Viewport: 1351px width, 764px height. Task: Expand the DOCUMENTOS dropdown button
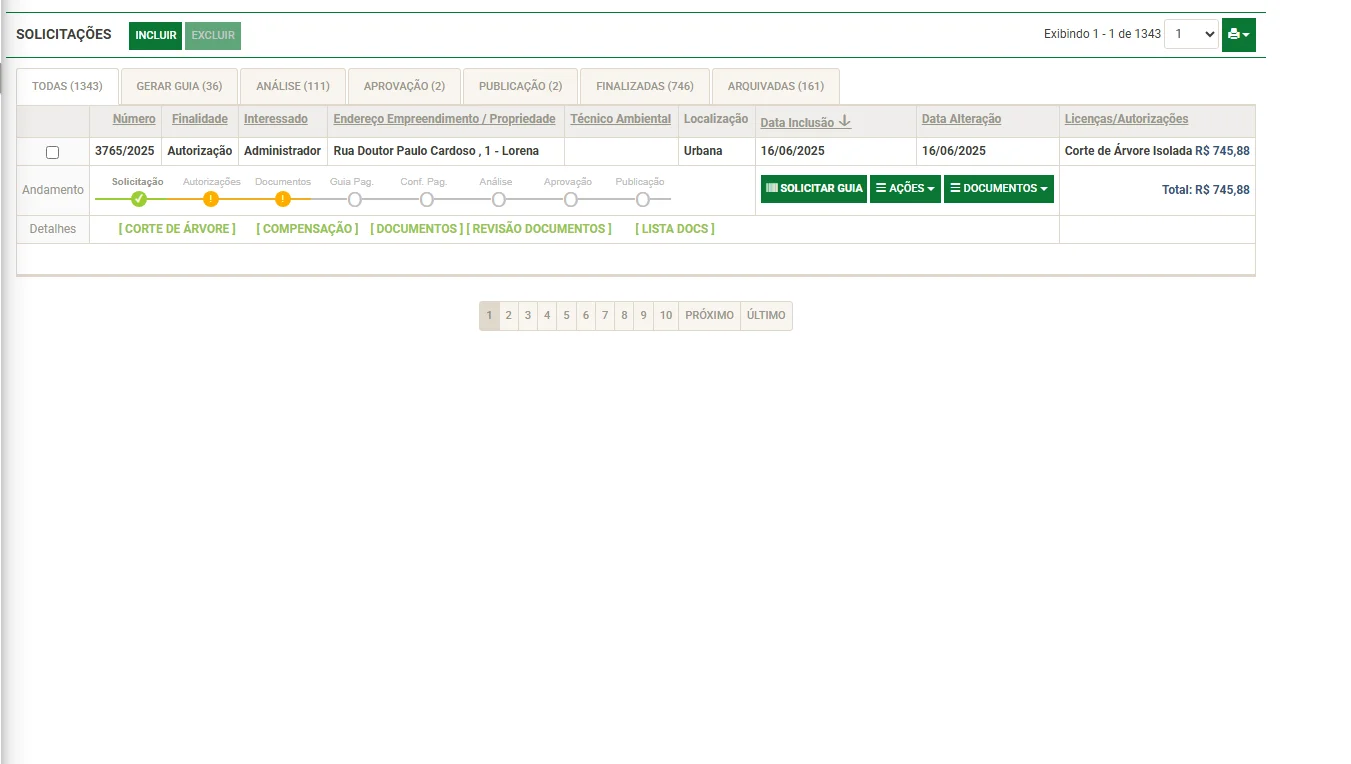pos(998,189)
